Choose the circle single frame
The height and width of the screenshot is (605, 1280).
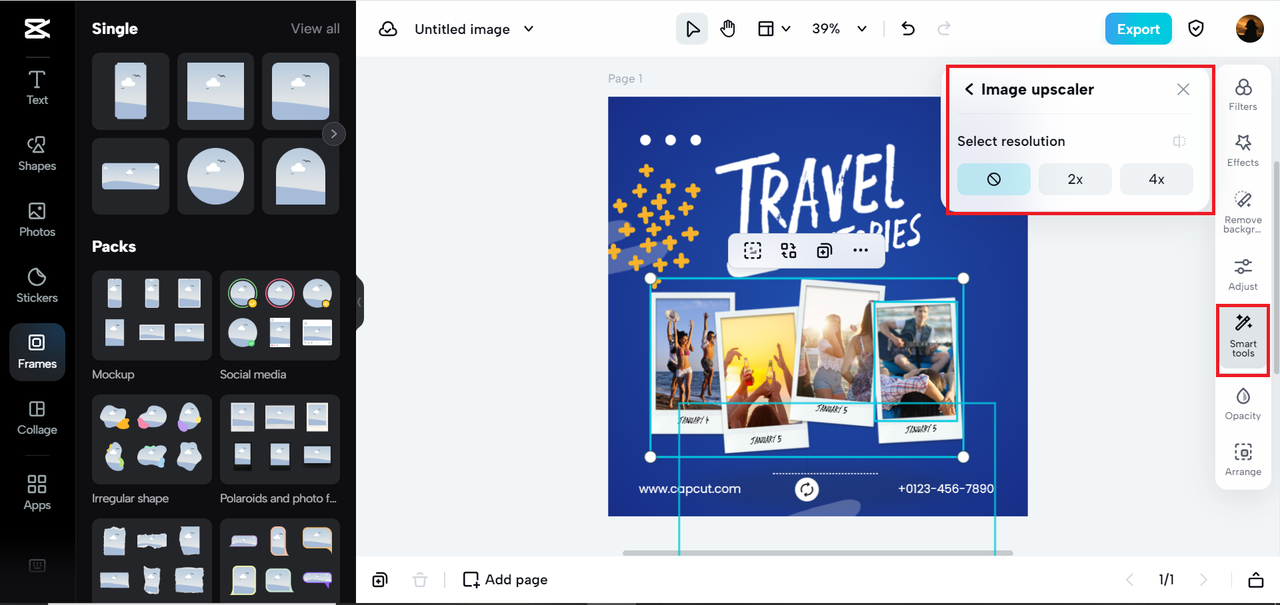pos(216,176)
